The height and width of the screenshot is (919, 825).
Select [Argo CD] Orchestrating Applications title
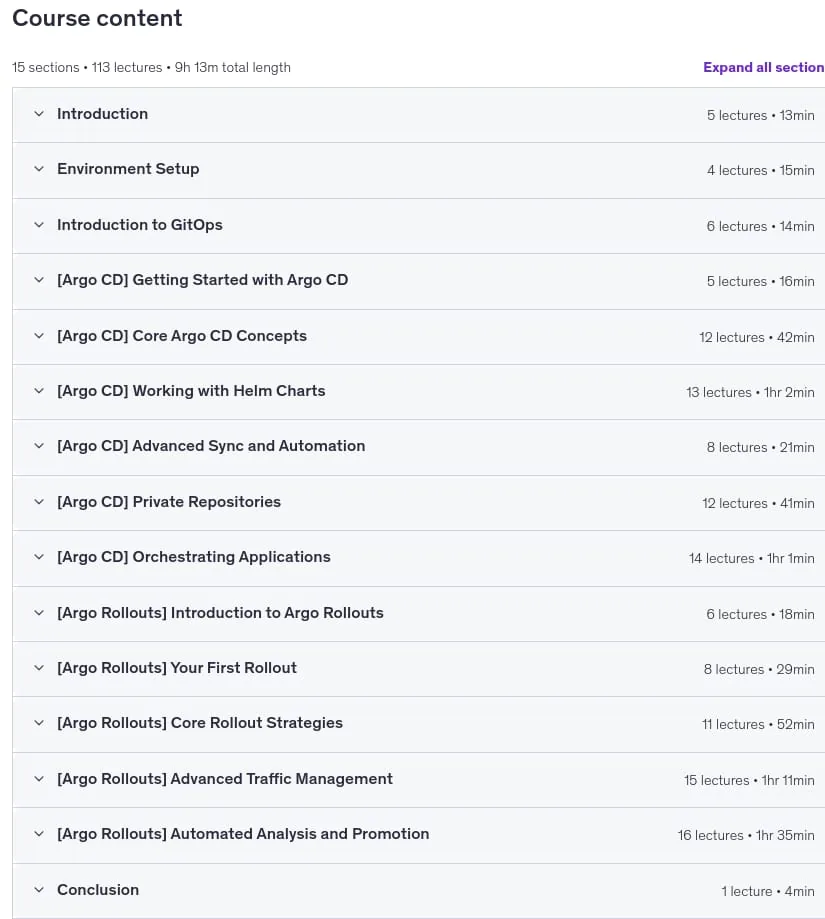point(193,557)
